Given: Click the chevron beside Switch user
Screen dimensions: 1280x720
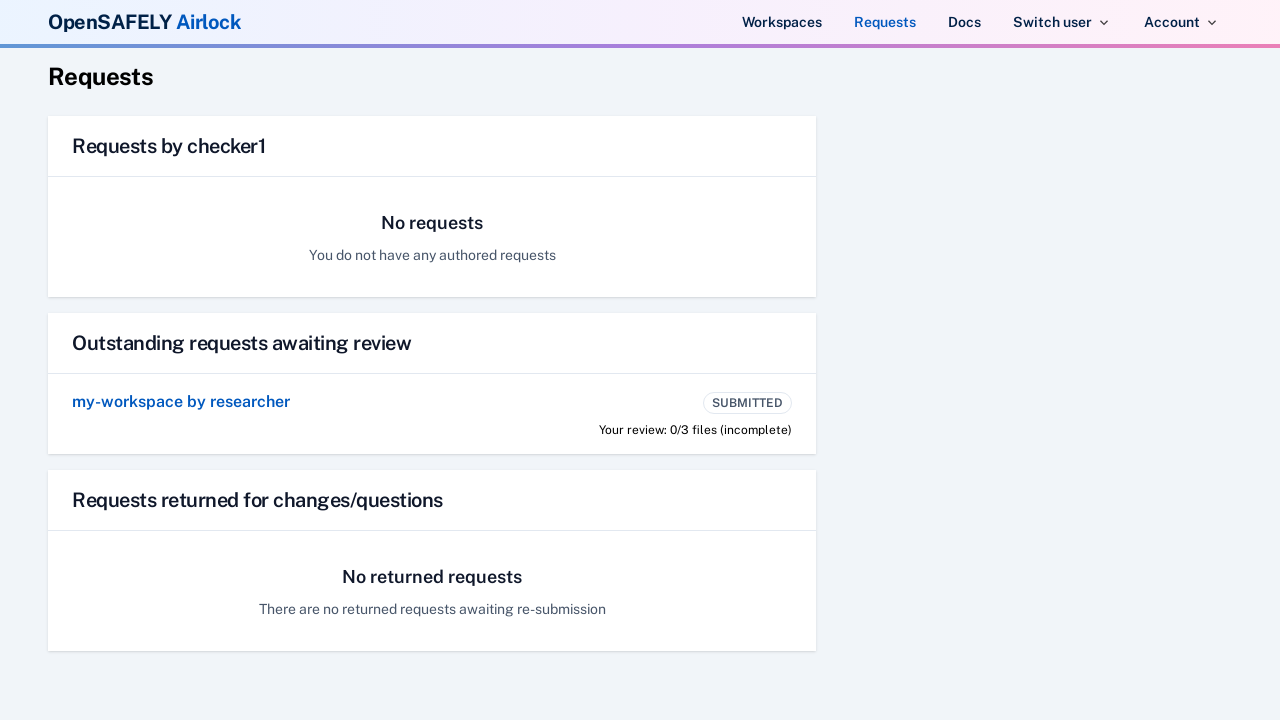Looking at the screenshot, I should (x=1104, y=22).
